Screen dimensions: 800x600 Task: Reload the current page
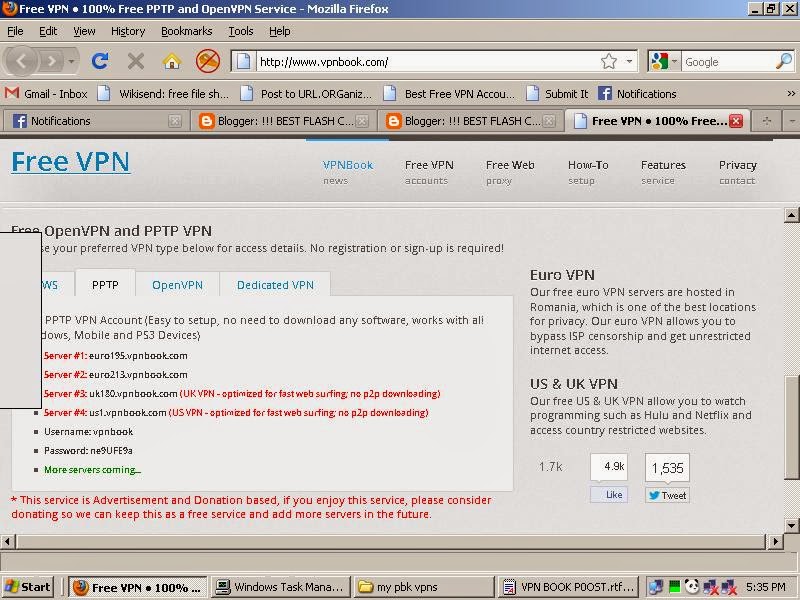pos(100,62)
